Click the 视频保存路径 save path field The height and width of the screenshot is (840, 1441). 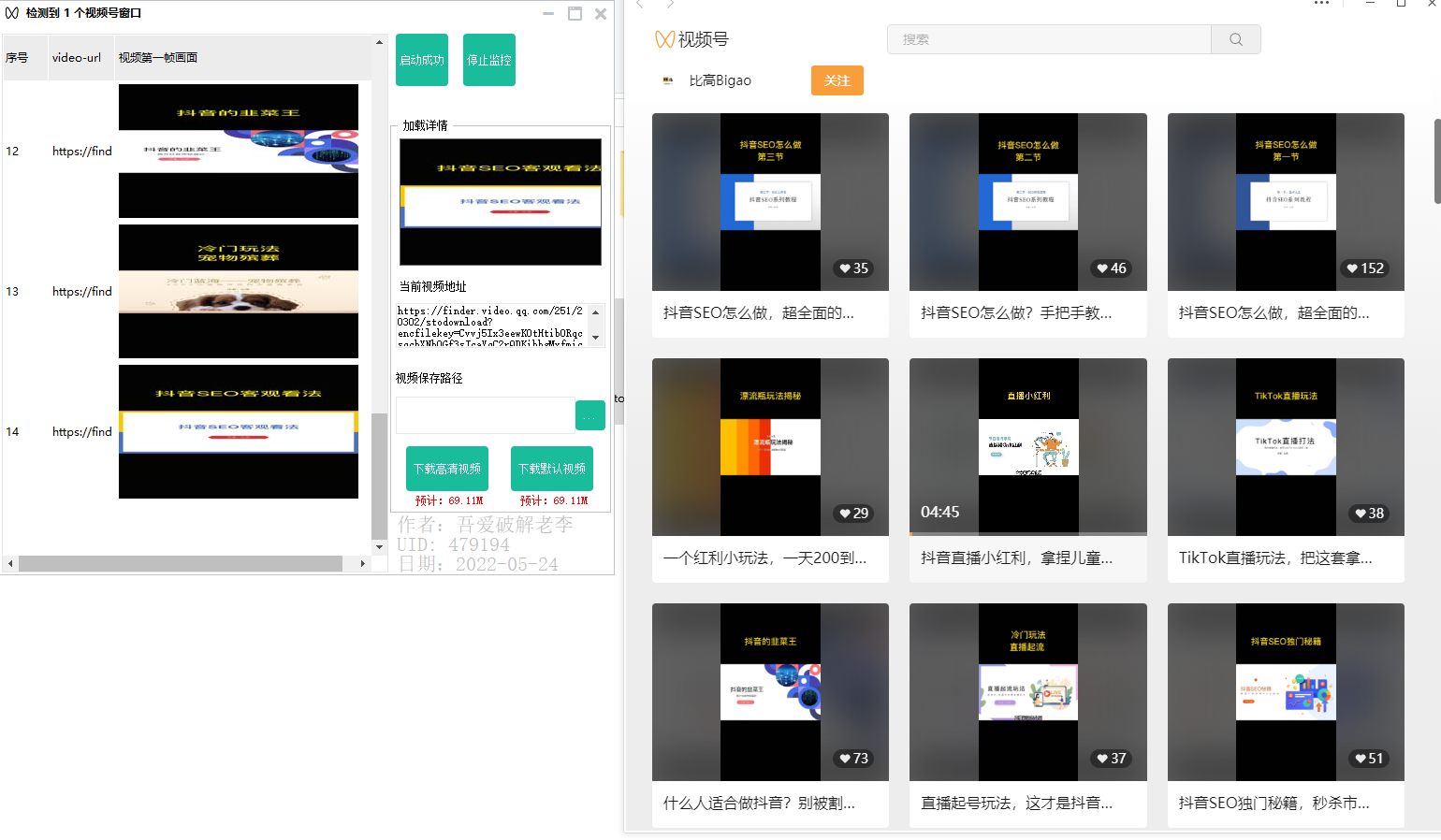tap(486, 414)
